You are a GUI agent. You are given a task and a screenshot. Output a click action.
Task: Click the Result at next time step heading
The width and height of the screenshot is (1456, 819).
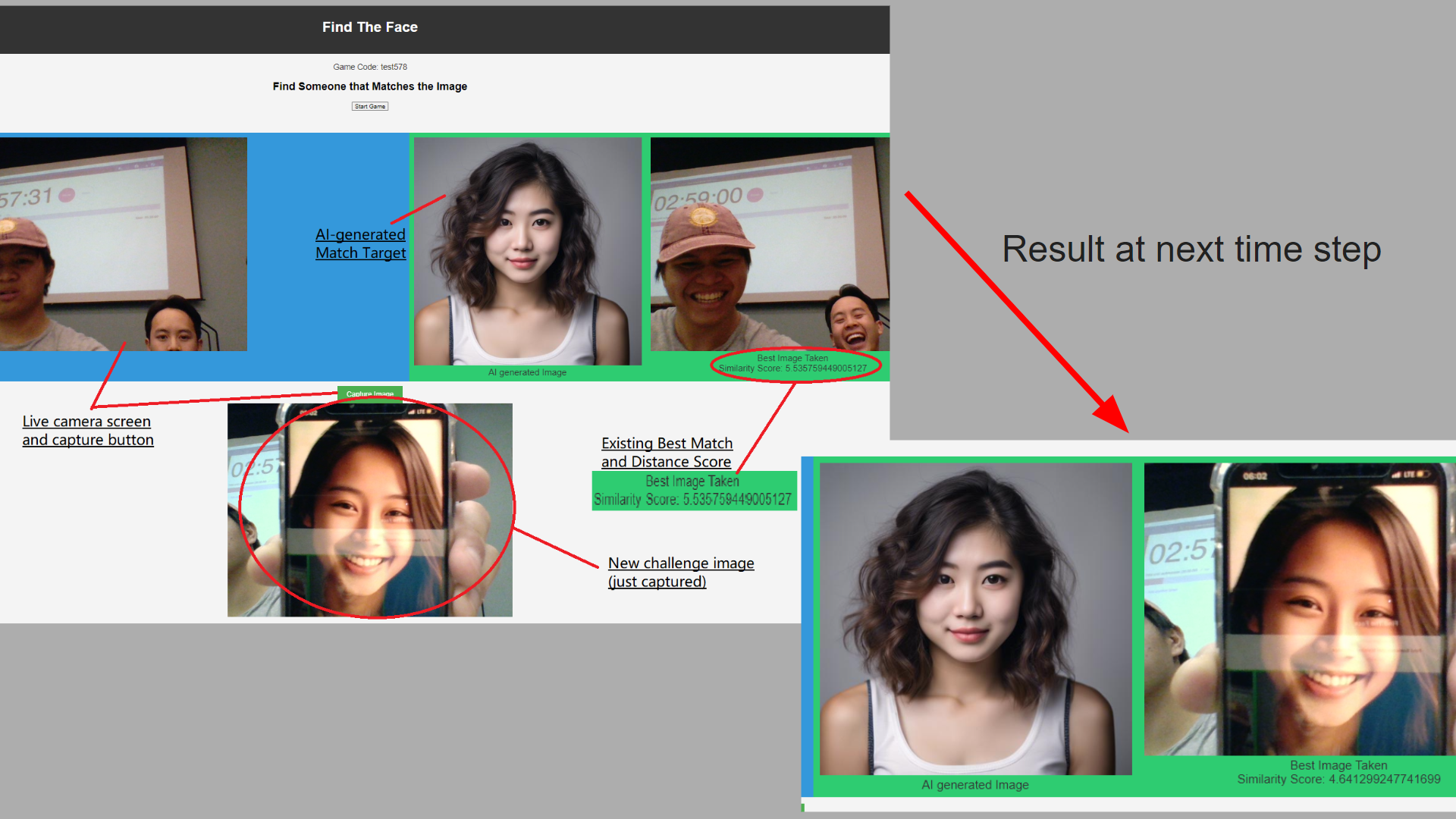pos(1191,249)
